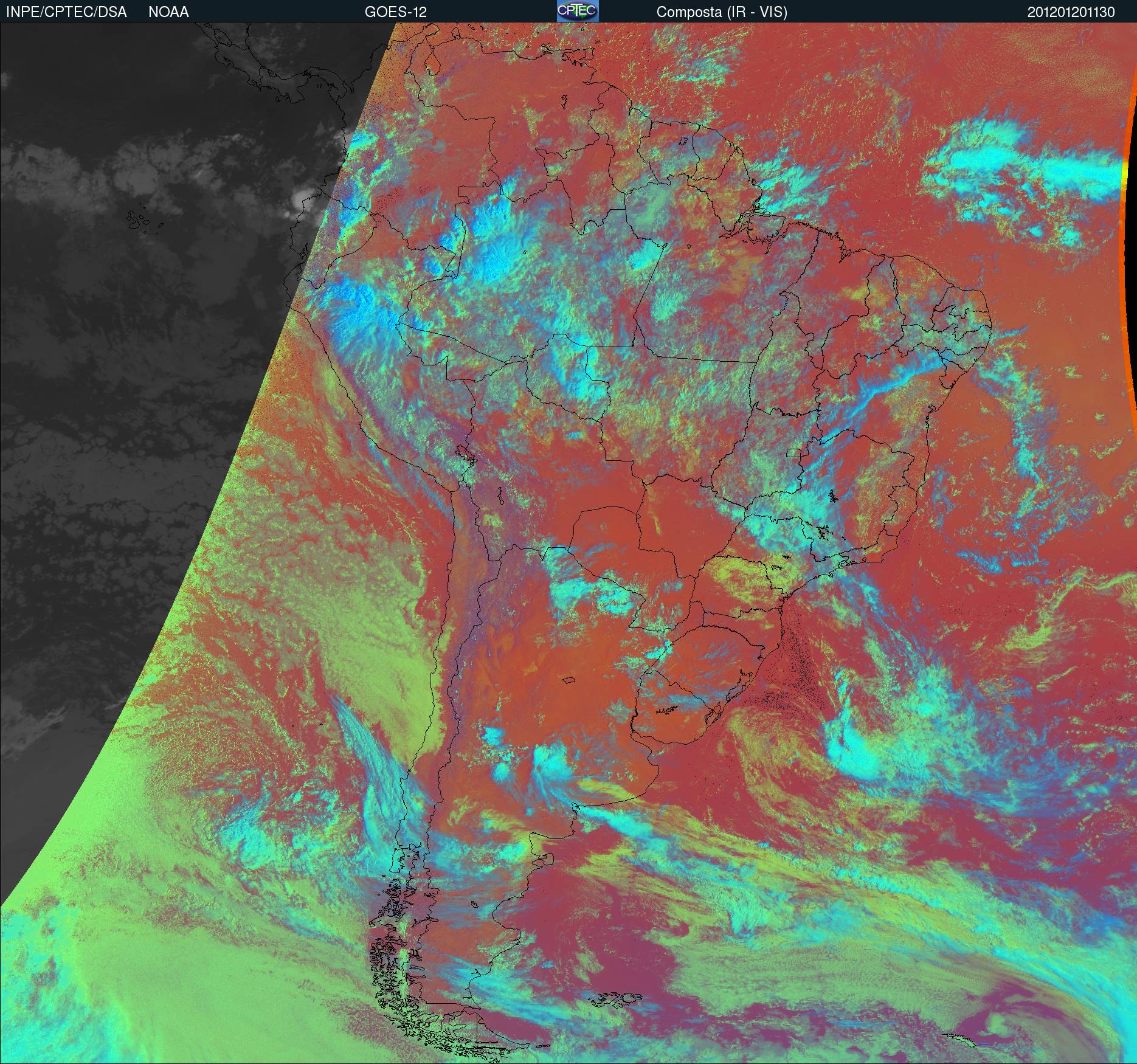Screen dimensions: 1137x1064
Task: Click the Composta (IR - VIS) title
Action: (x=722, y=12)
